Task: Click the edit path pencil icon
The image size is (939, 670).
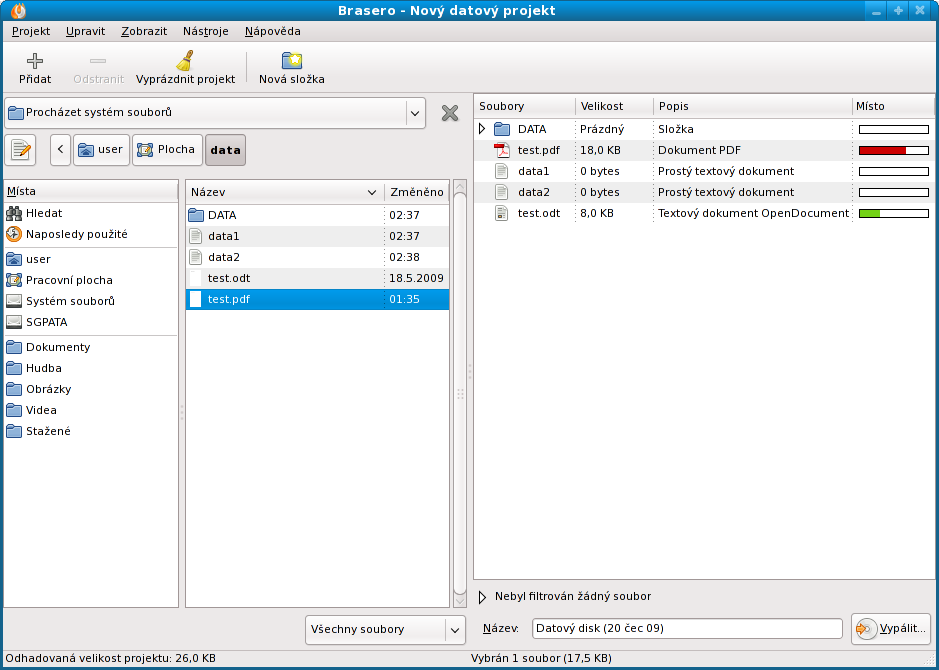Action: [x=20, y=150]
